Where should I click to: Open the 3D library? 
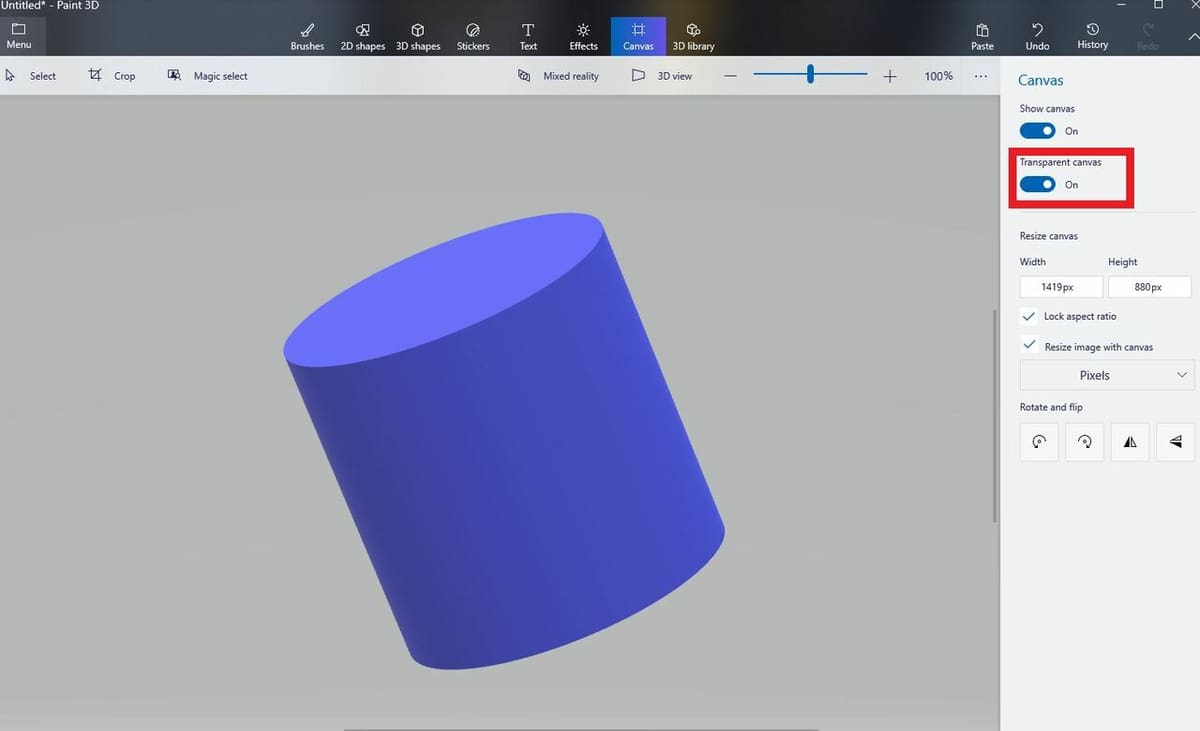coord(693,36)
